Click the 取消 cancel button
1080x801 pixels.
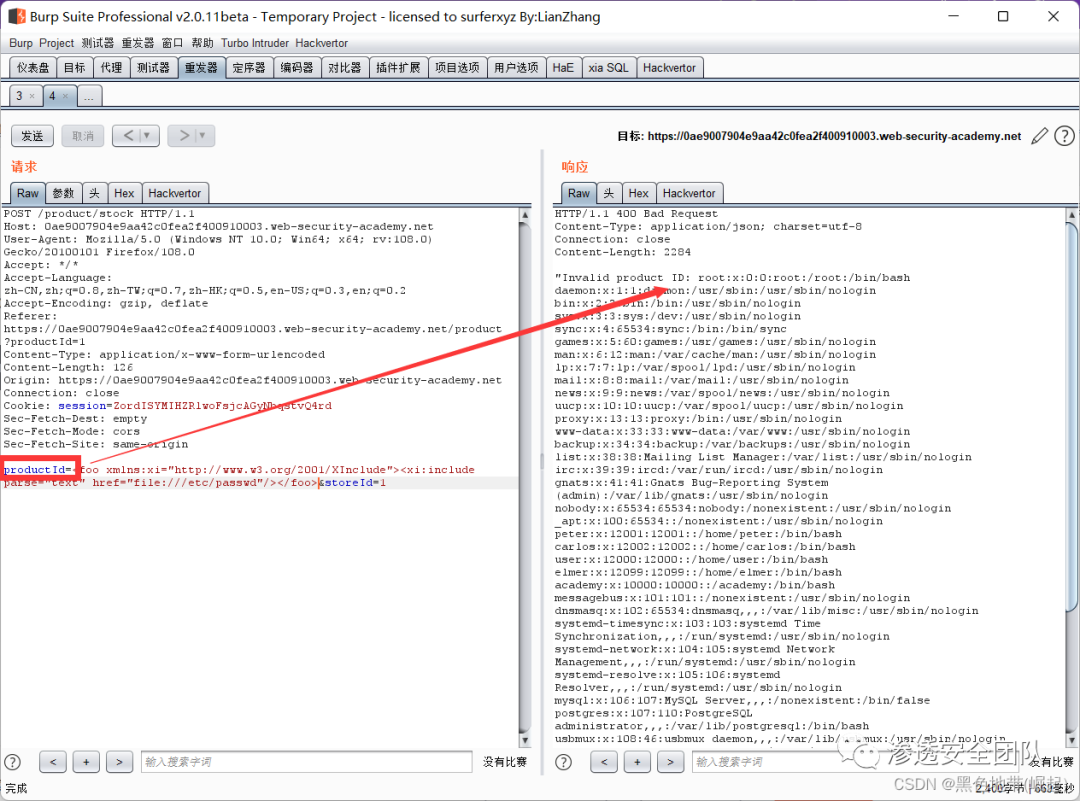click(83, 136)
